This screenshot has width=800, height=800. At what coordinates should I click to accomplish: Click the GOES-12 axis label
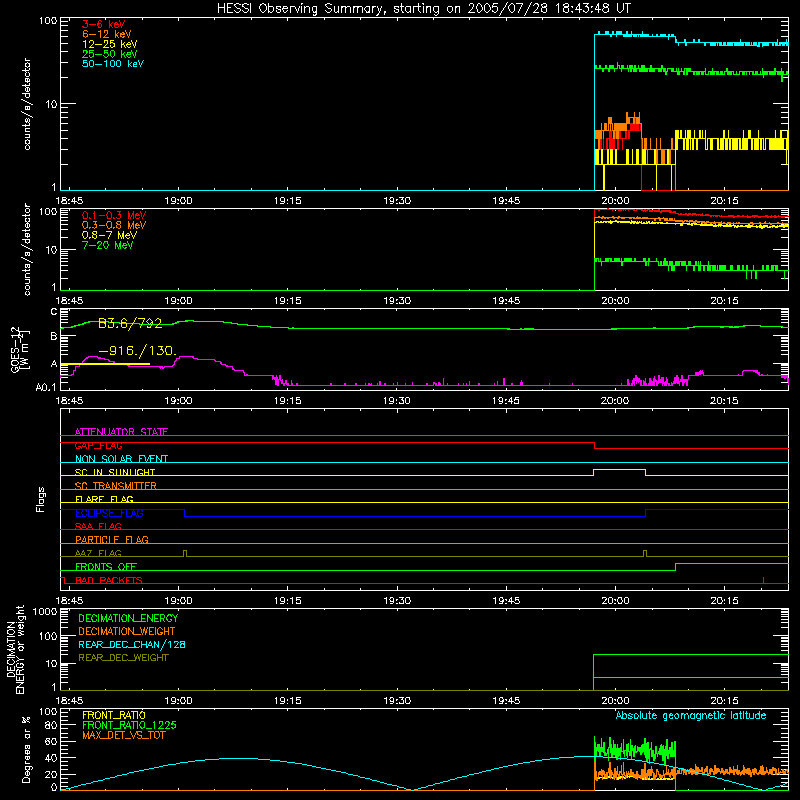click(19, 349)
